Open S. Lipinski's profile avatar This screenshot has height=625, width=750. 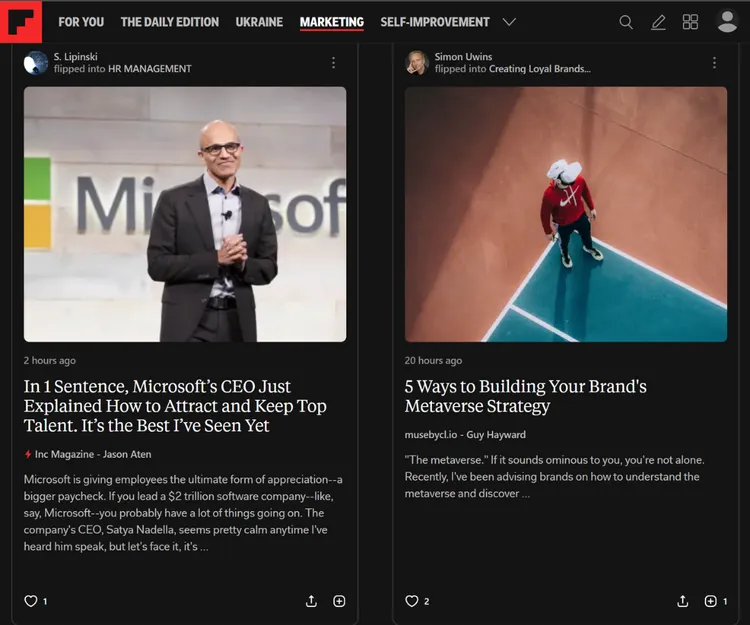[36, 63]
